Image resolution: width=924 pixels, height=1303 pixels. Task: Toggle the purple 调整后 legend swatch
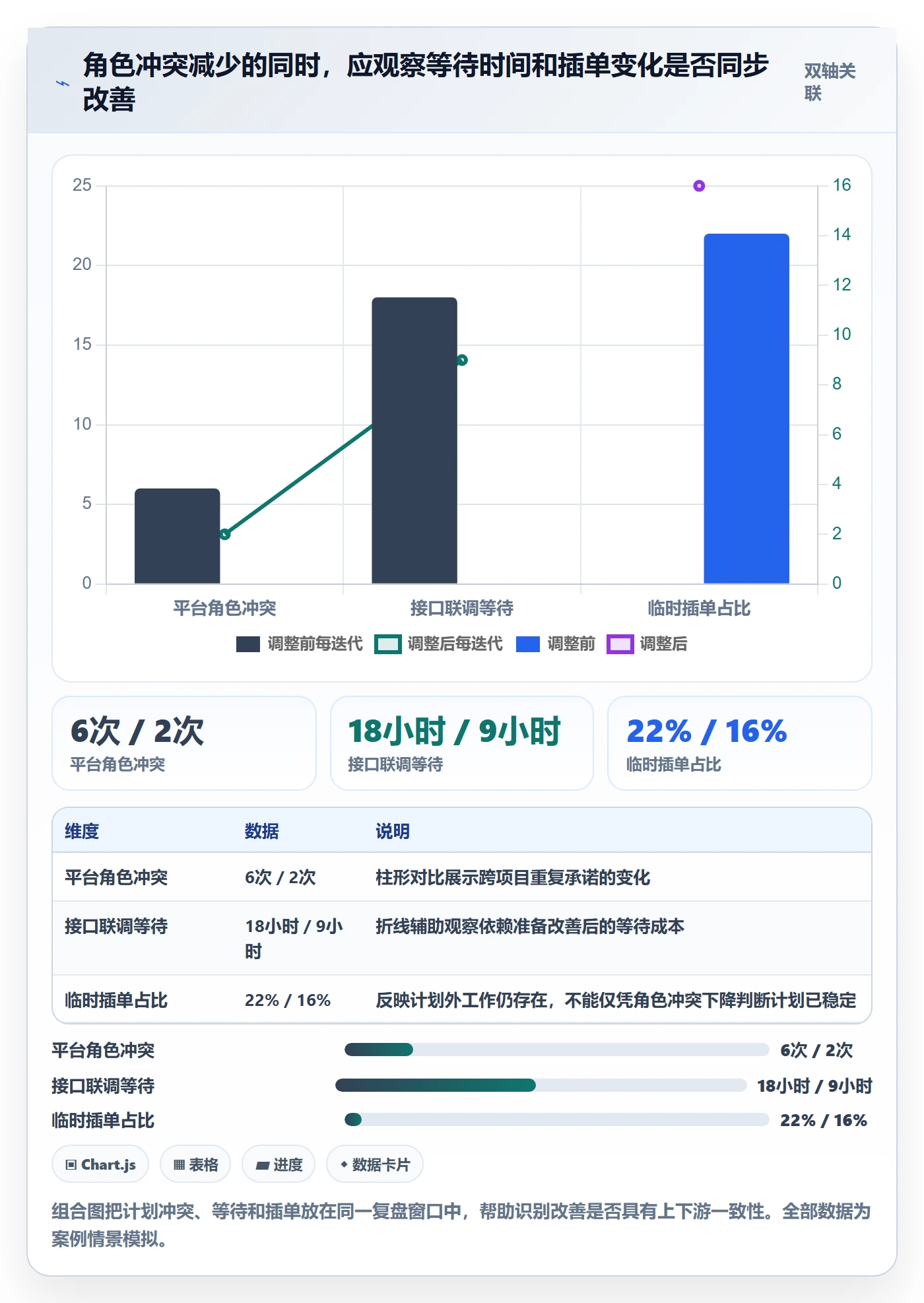coord(620,644)
